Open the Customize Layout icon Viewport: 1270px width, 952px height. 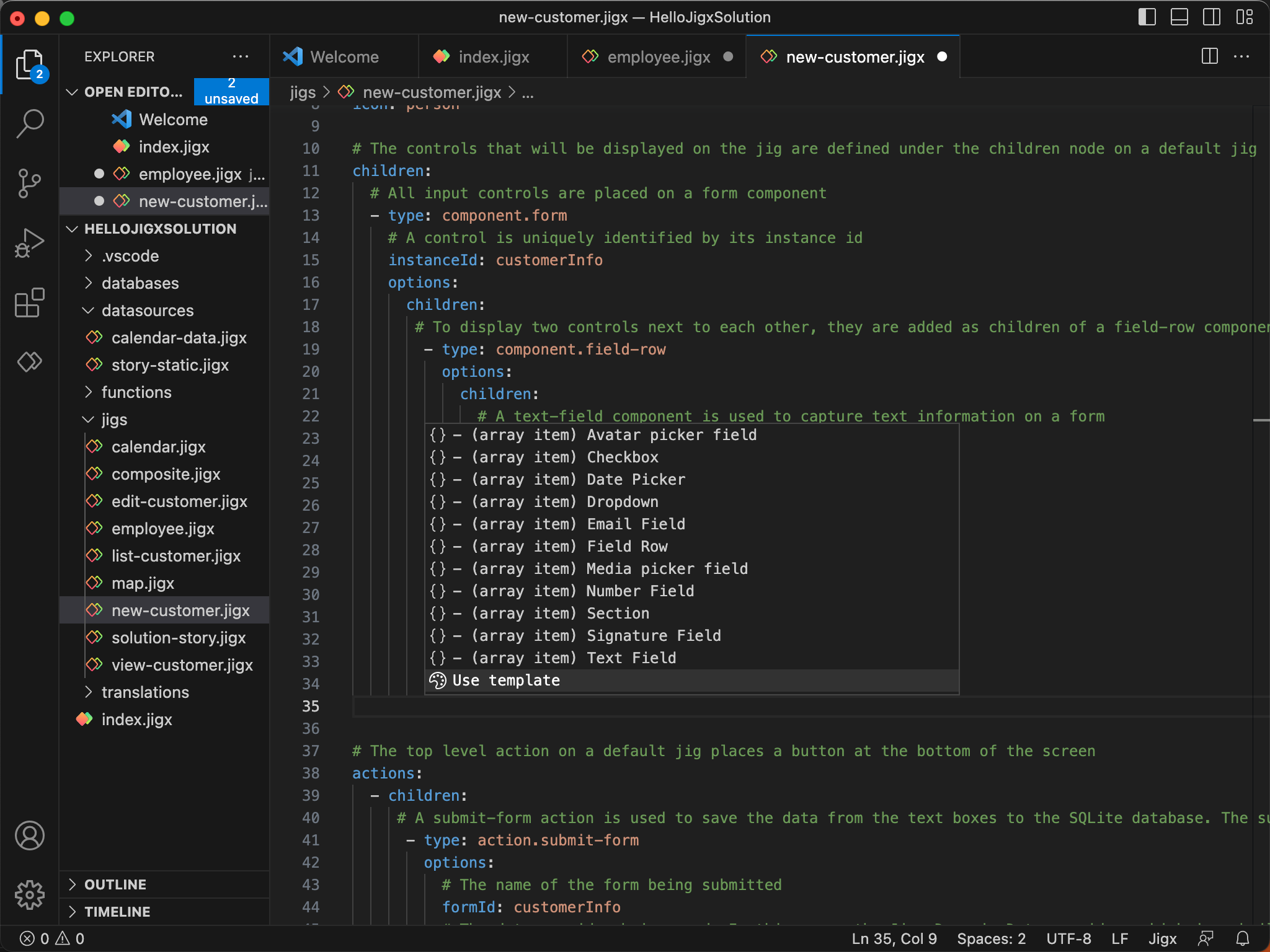1244,17
